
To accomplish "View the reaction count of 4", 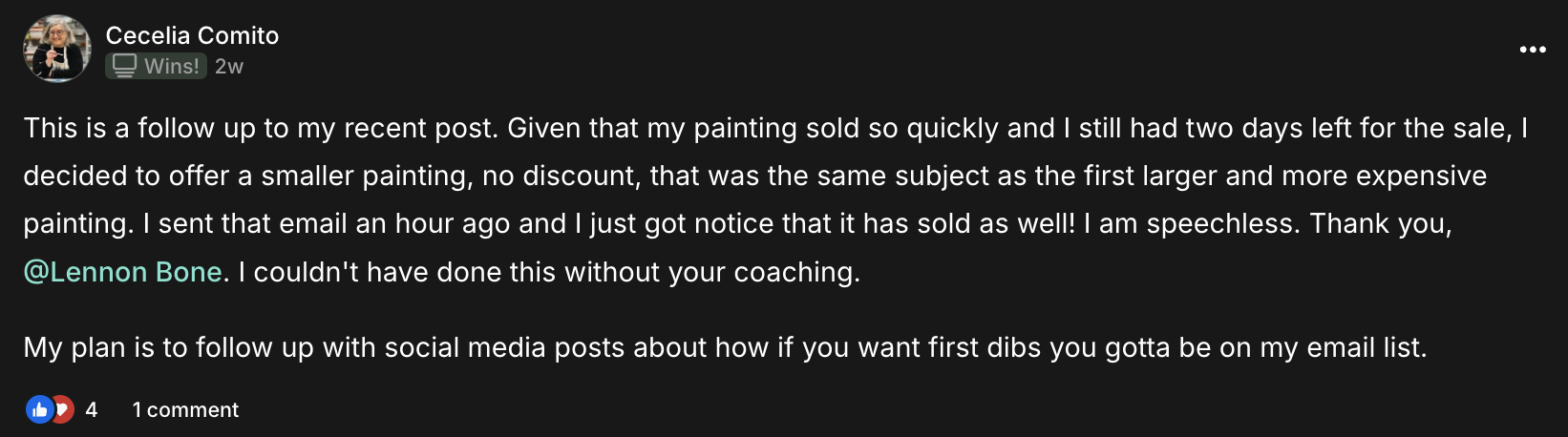I will [x=92, y=409].
